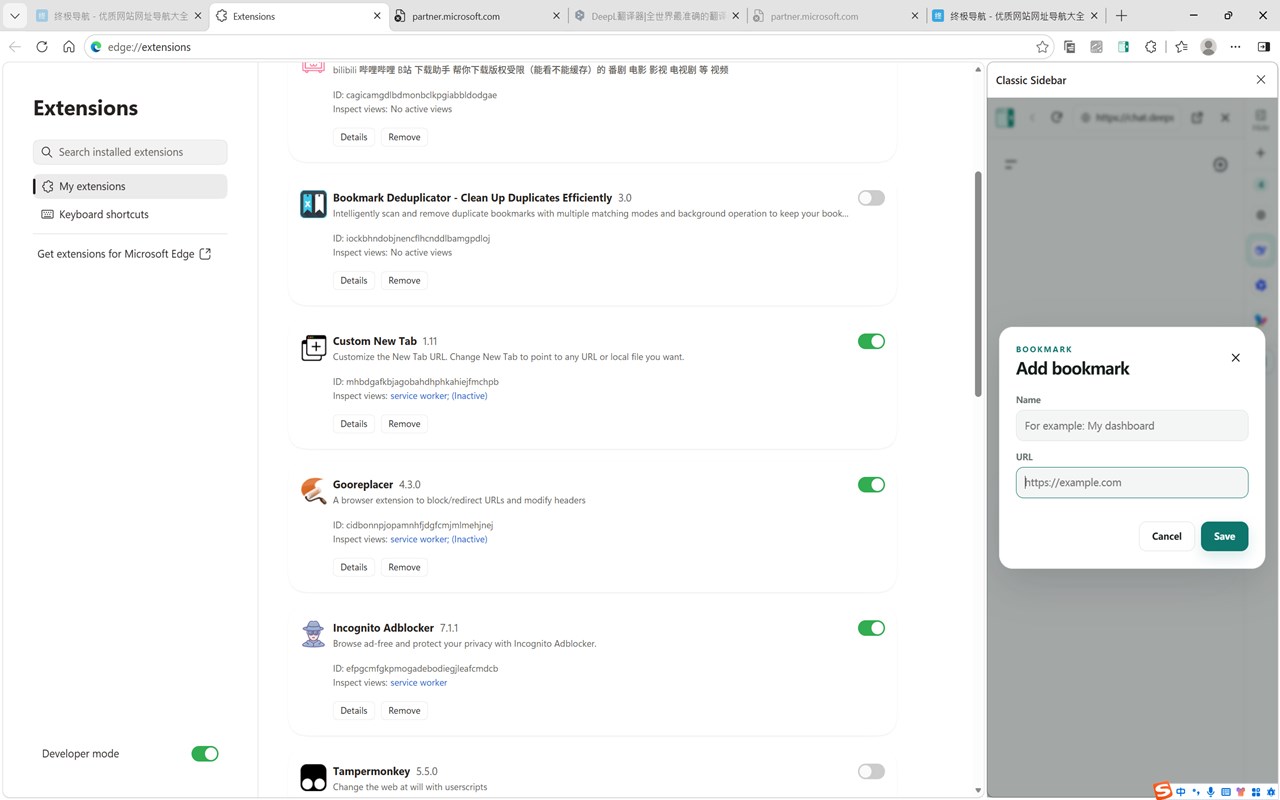
Task: Click the IME microphone voice input icon
Action: [x=1211, y=792]
